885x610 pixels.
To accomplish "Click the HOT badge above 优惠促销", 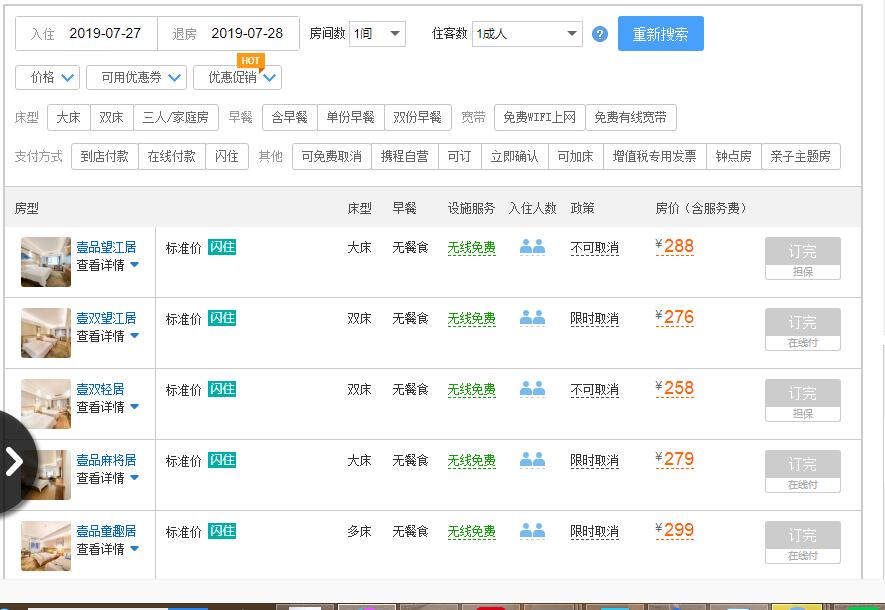I will point(251,61).
